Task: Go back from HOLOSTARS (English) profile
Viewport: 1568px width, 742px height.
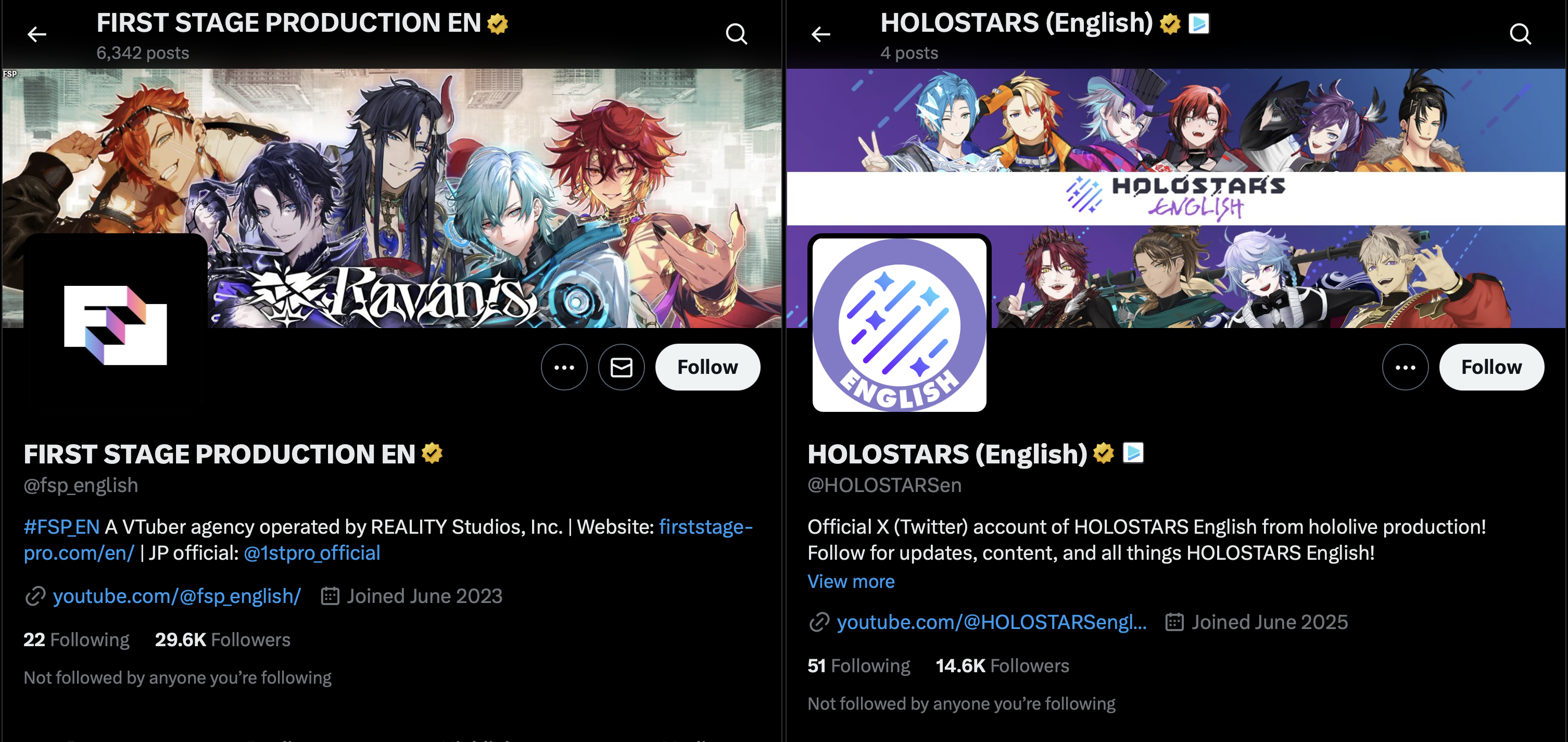Action: (x=820, y=34)
